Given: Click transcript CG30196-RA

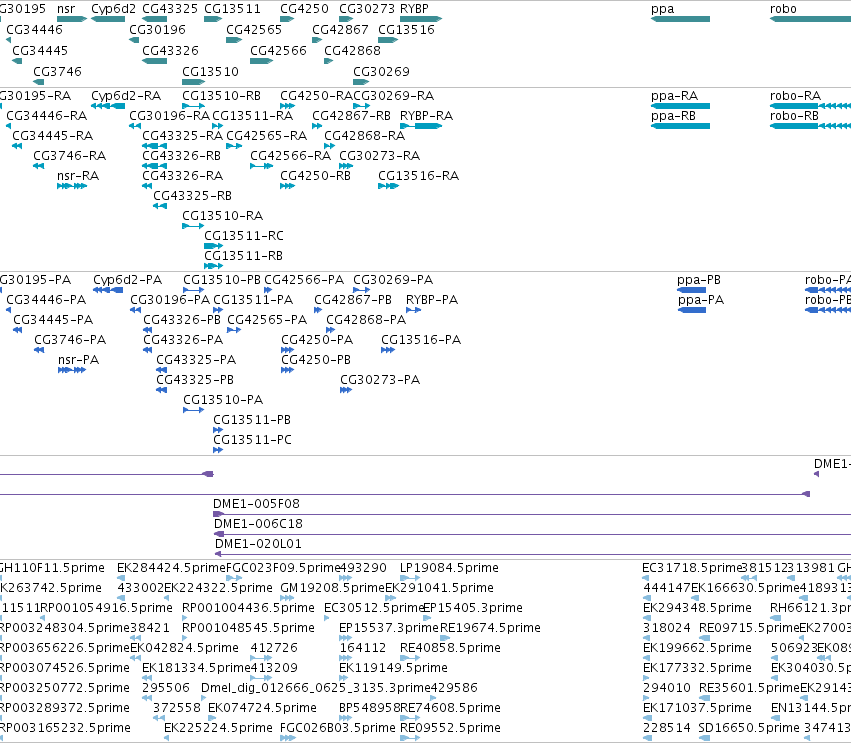Looking at the screenshot, I should tap(169, 116).
